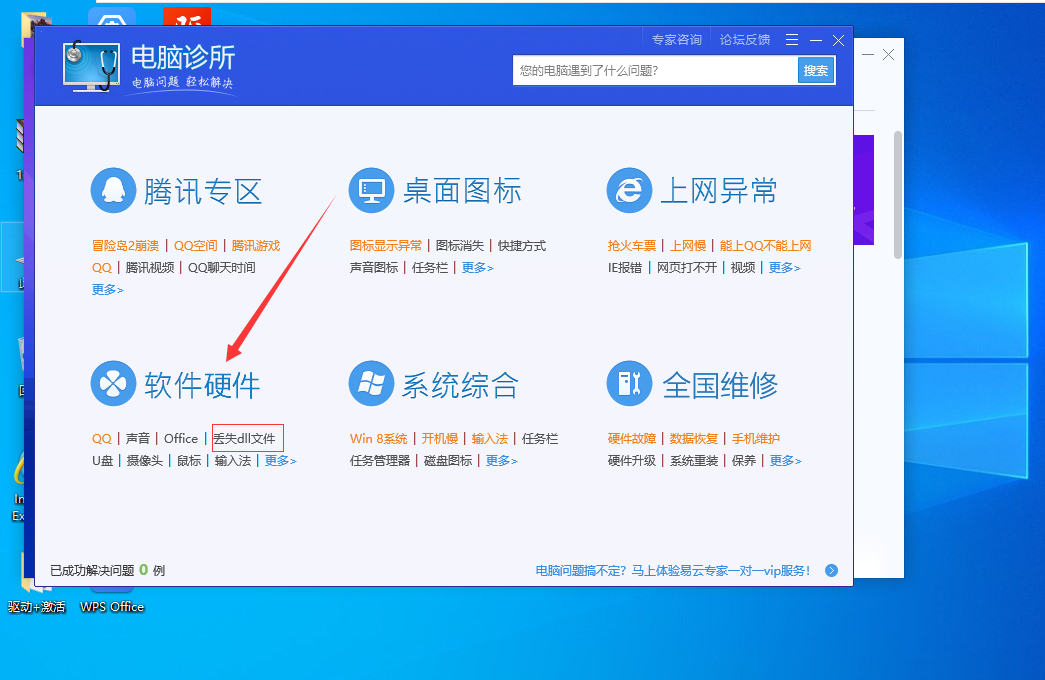
Task: Click the 上网慢 link
Action: (688, 246)
